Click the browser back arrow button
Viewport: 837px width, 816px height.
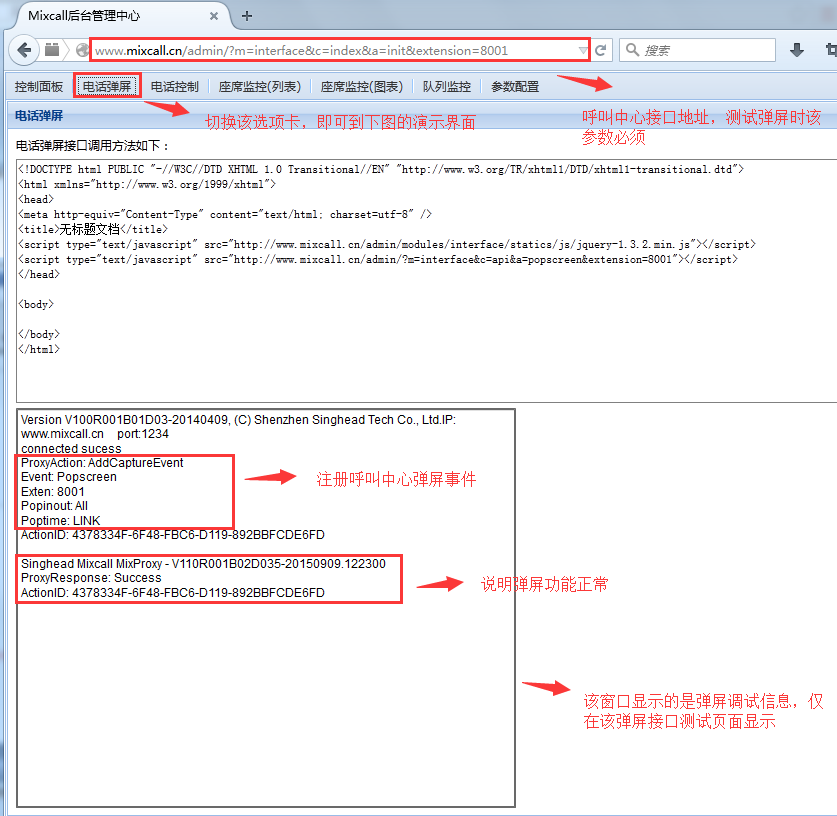tap(24, 50)
